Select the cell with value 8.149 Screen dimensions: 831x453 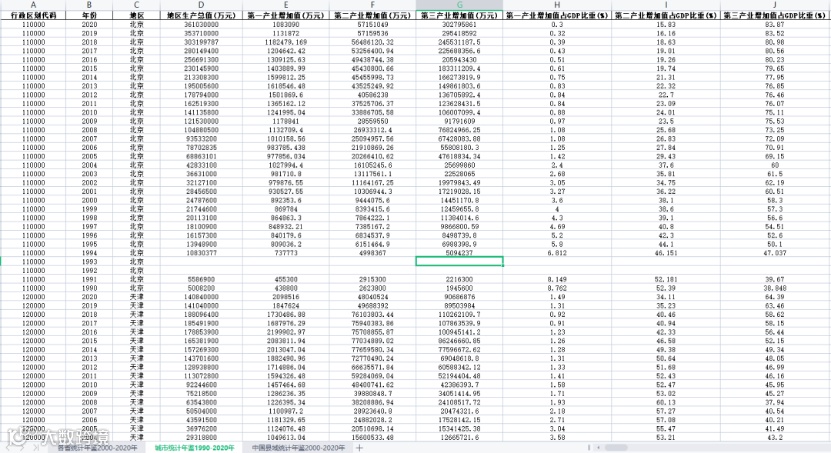(557, 279)
